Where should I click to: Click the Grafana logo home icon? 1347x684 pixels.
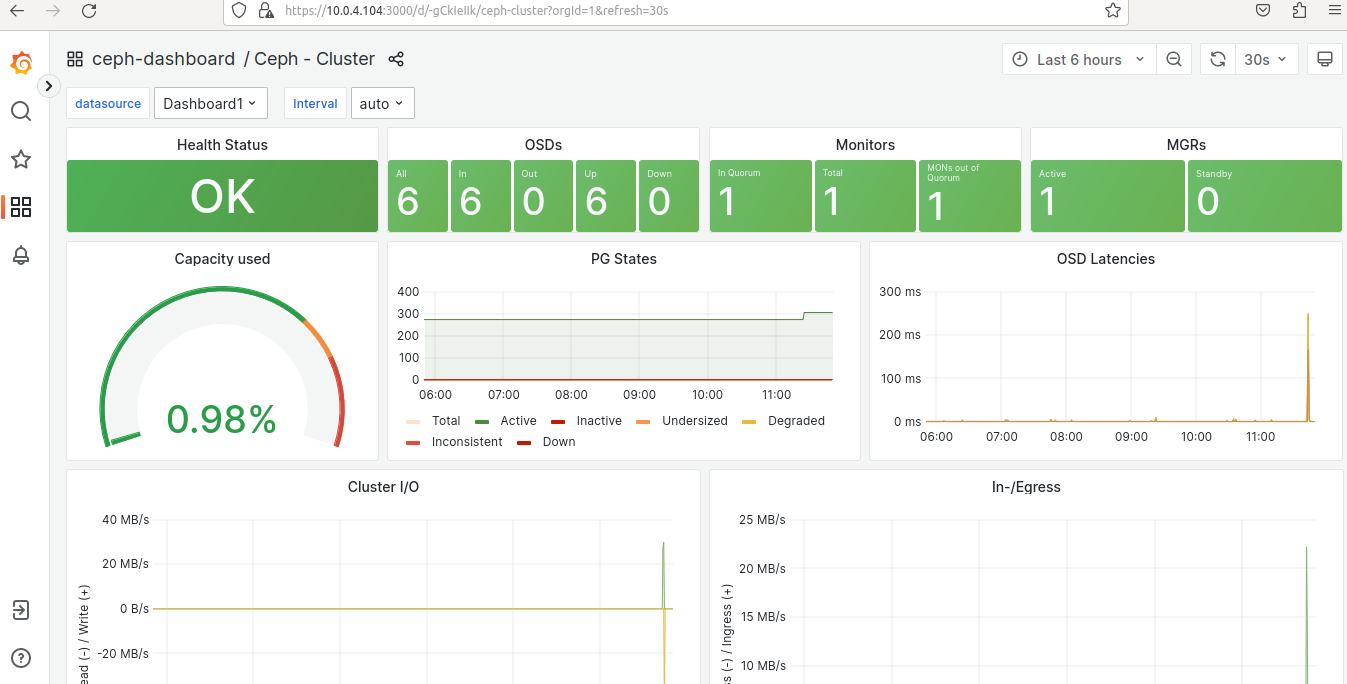click(x=21, y=64)
